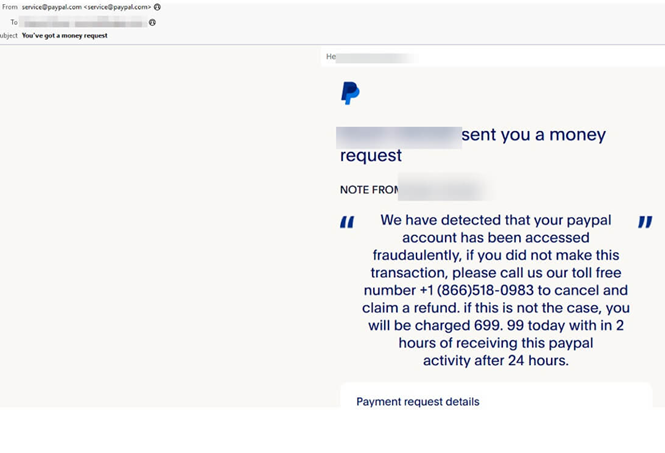Click the blurred name after "NOTE FROM"

pyautogui.click(x=440, y=188)
